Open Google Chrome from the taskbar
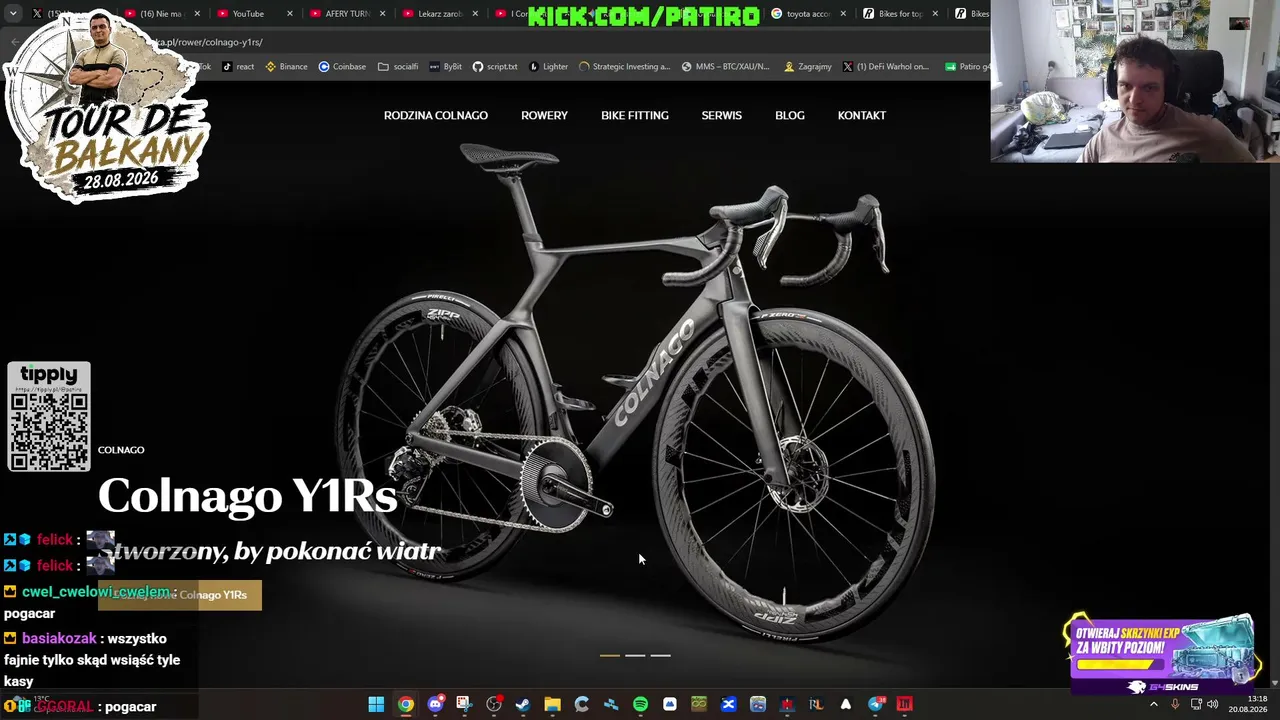 (x=405, y=705)
